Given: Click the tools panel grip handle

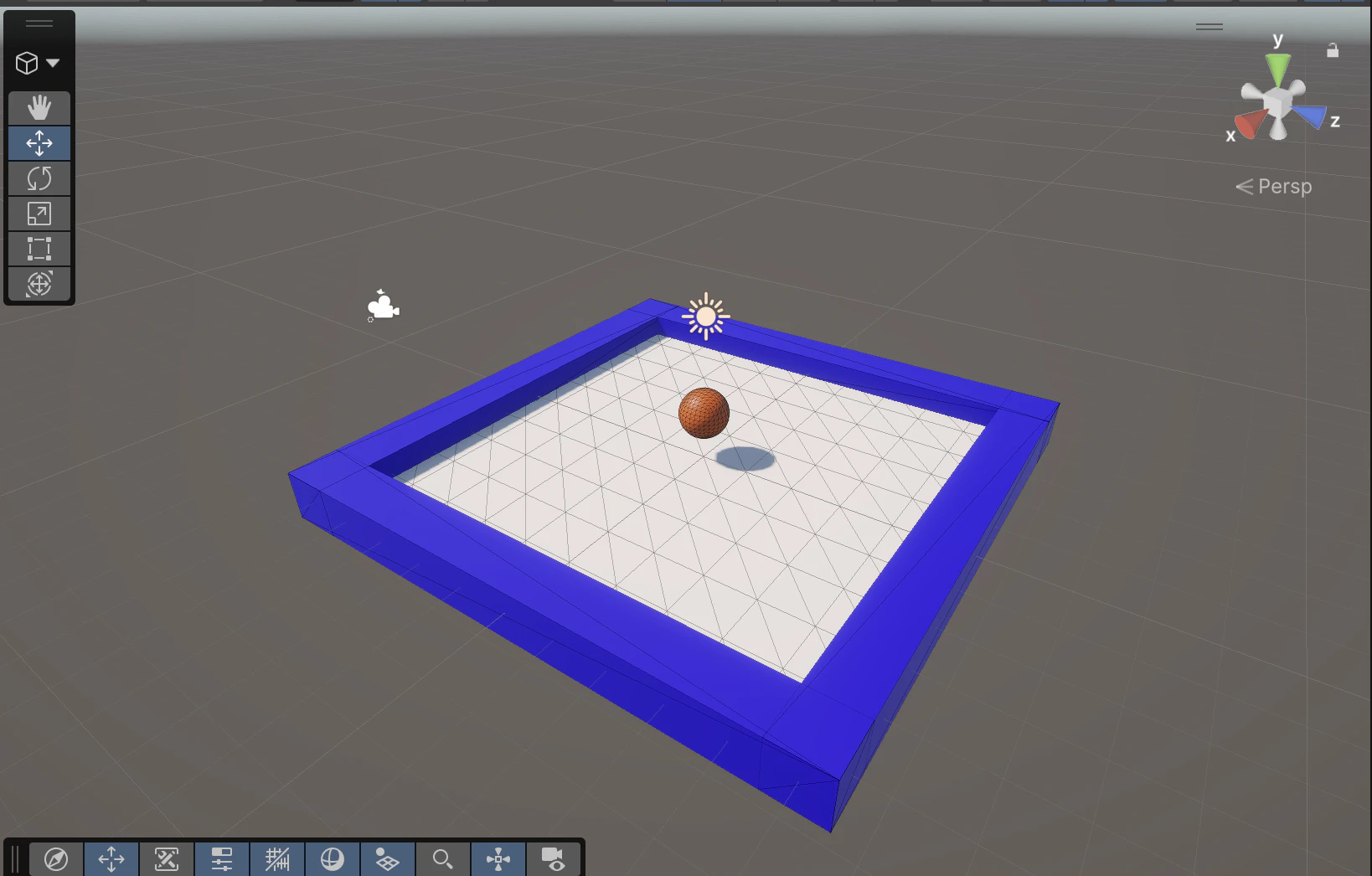Looking at the screenshot, I should 39,23.
